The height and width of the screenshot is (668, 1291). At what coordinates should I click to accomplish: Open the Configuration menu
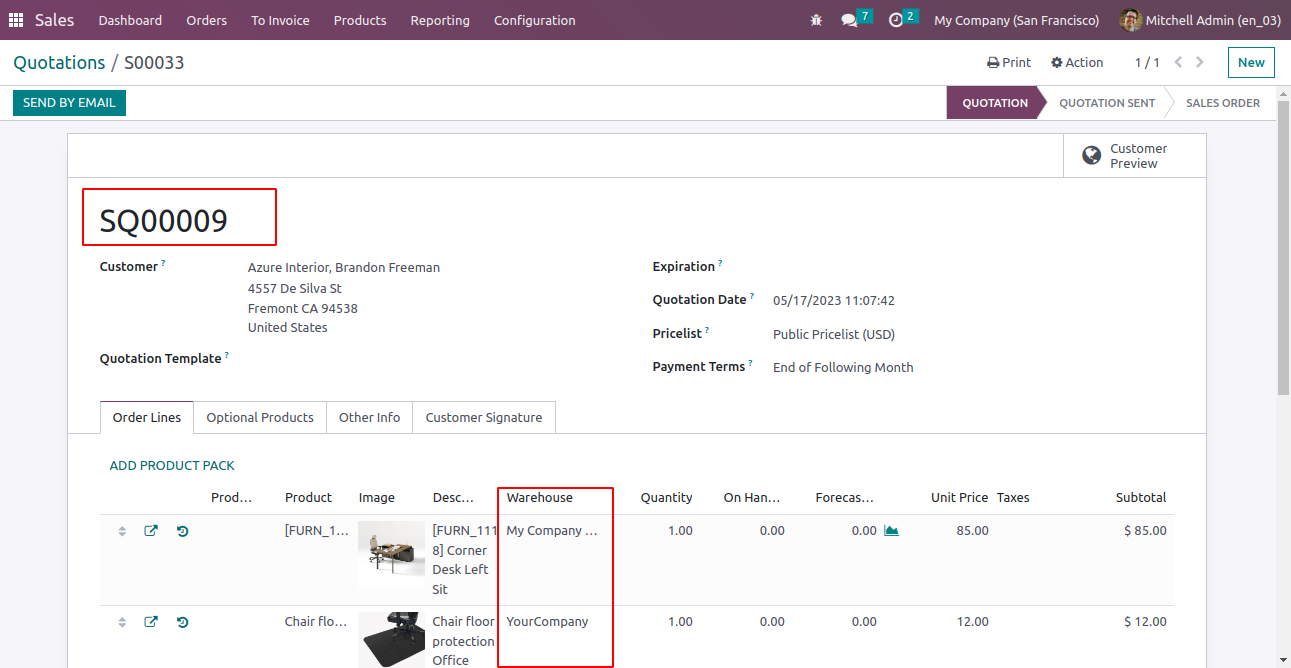click(535, 20)
